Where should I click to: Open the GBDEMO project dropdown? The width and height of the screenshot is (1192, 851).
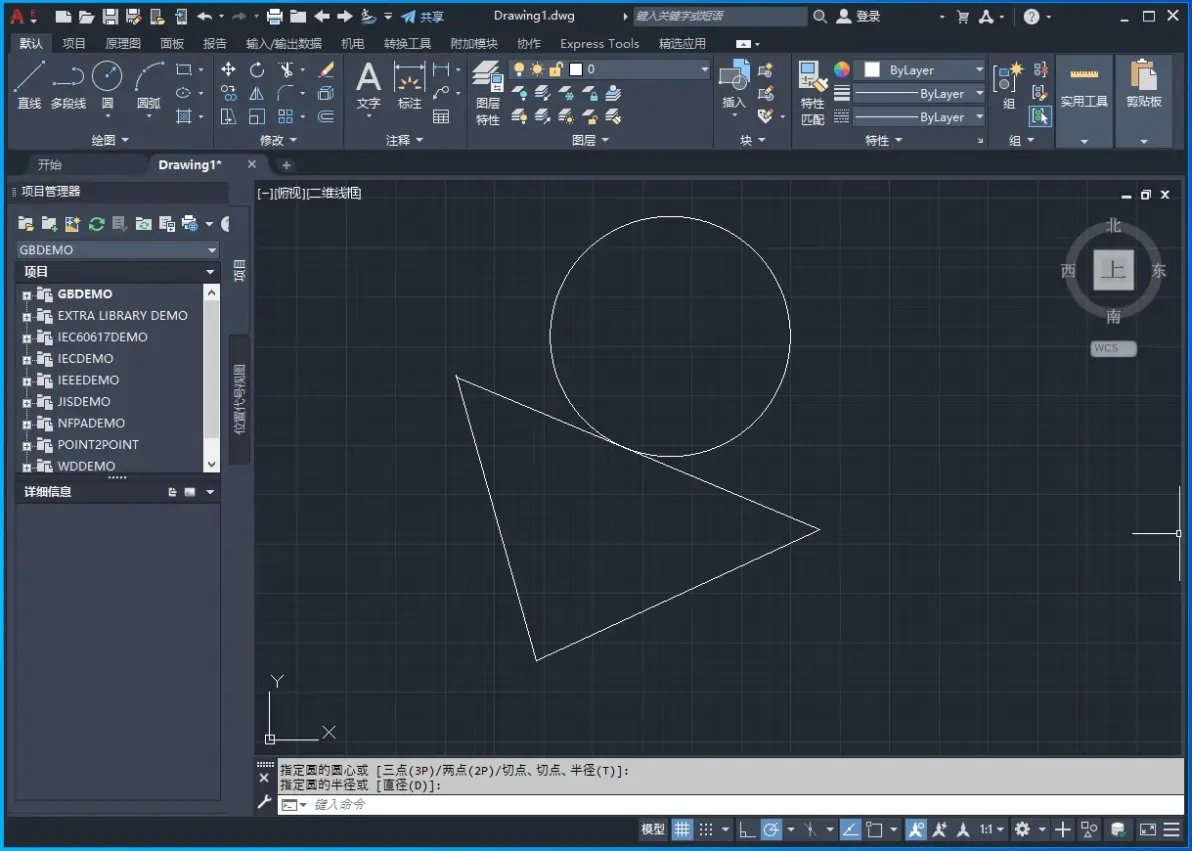coord(118,249)
